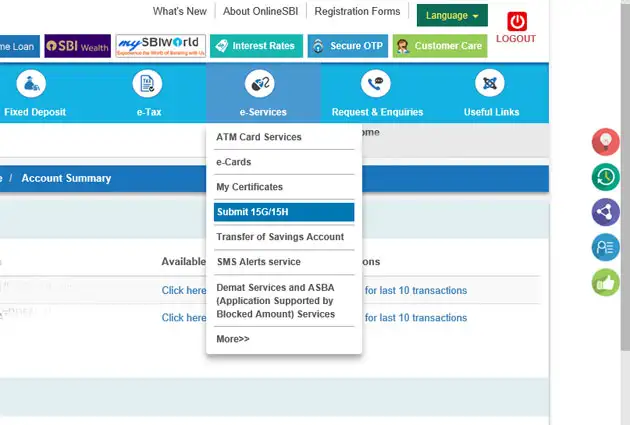The image size is (630, 425).
Task: Click the purple share sidebar icon
Action: [x=606, y=212]
